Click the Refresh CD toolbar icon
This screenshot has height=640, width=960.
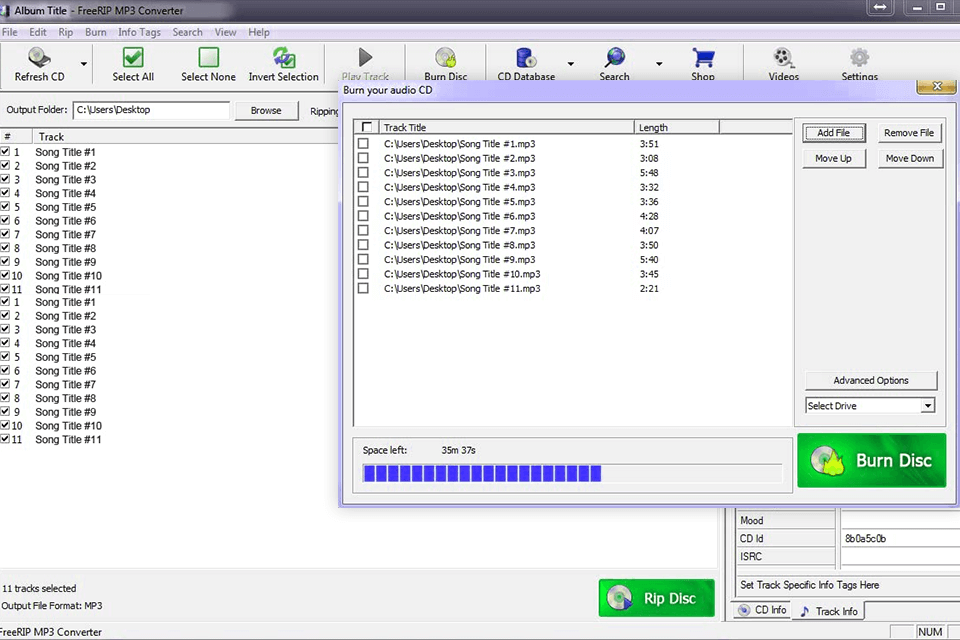(39, 58)
